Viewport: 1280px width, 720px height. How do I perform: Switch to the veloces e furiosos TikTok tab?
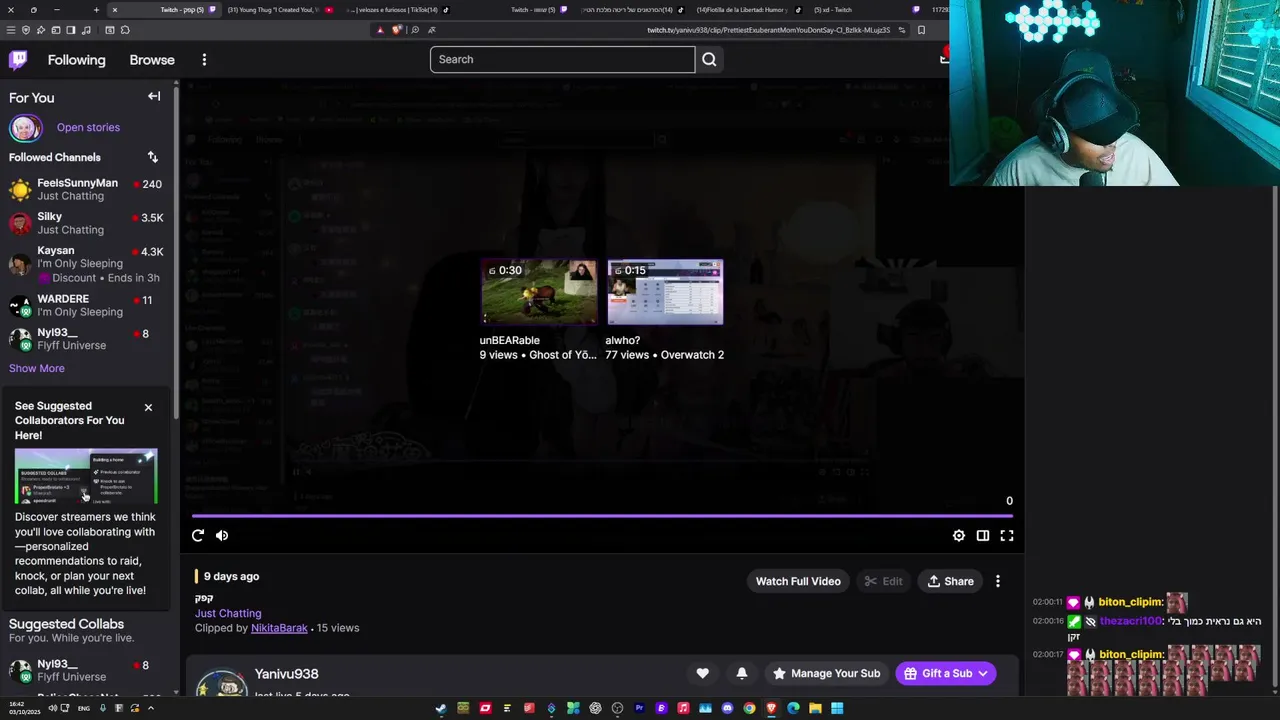point(397,10)
